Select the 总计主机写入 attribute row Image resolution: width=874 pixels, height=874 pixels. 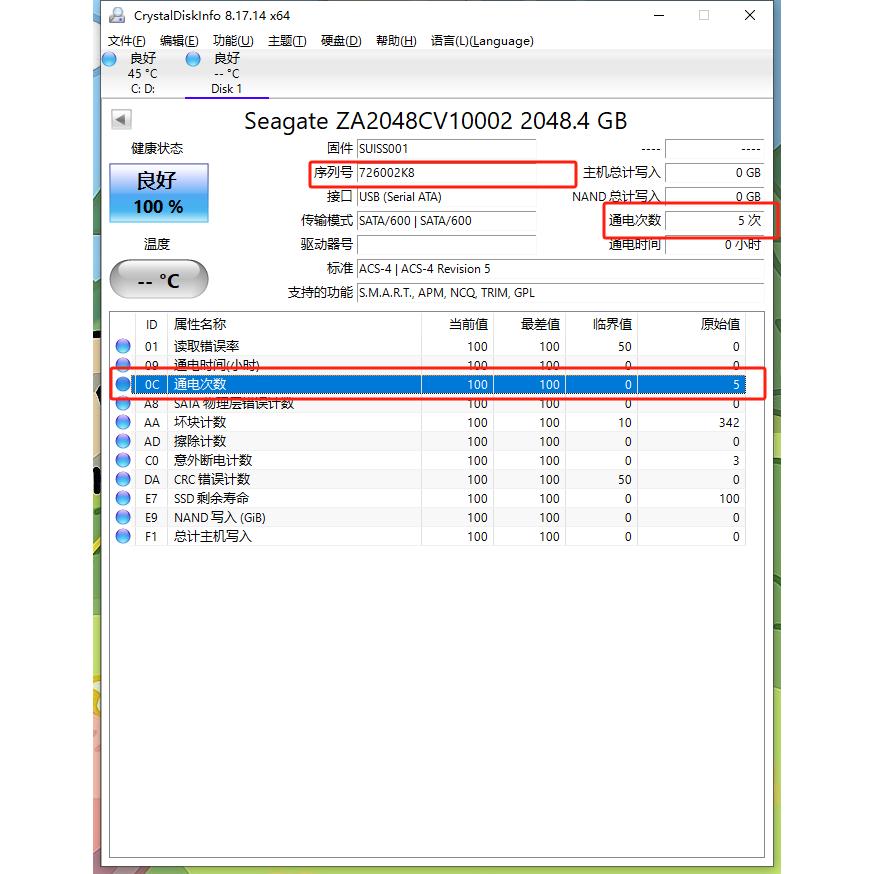pyautogui.click(x=428, y=536)
